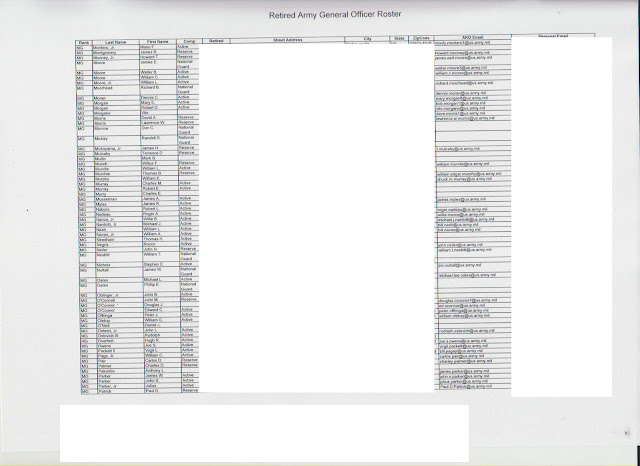
Task: Click email 'bill.nash@us.army.mil'
Action: tap(458, 224)
